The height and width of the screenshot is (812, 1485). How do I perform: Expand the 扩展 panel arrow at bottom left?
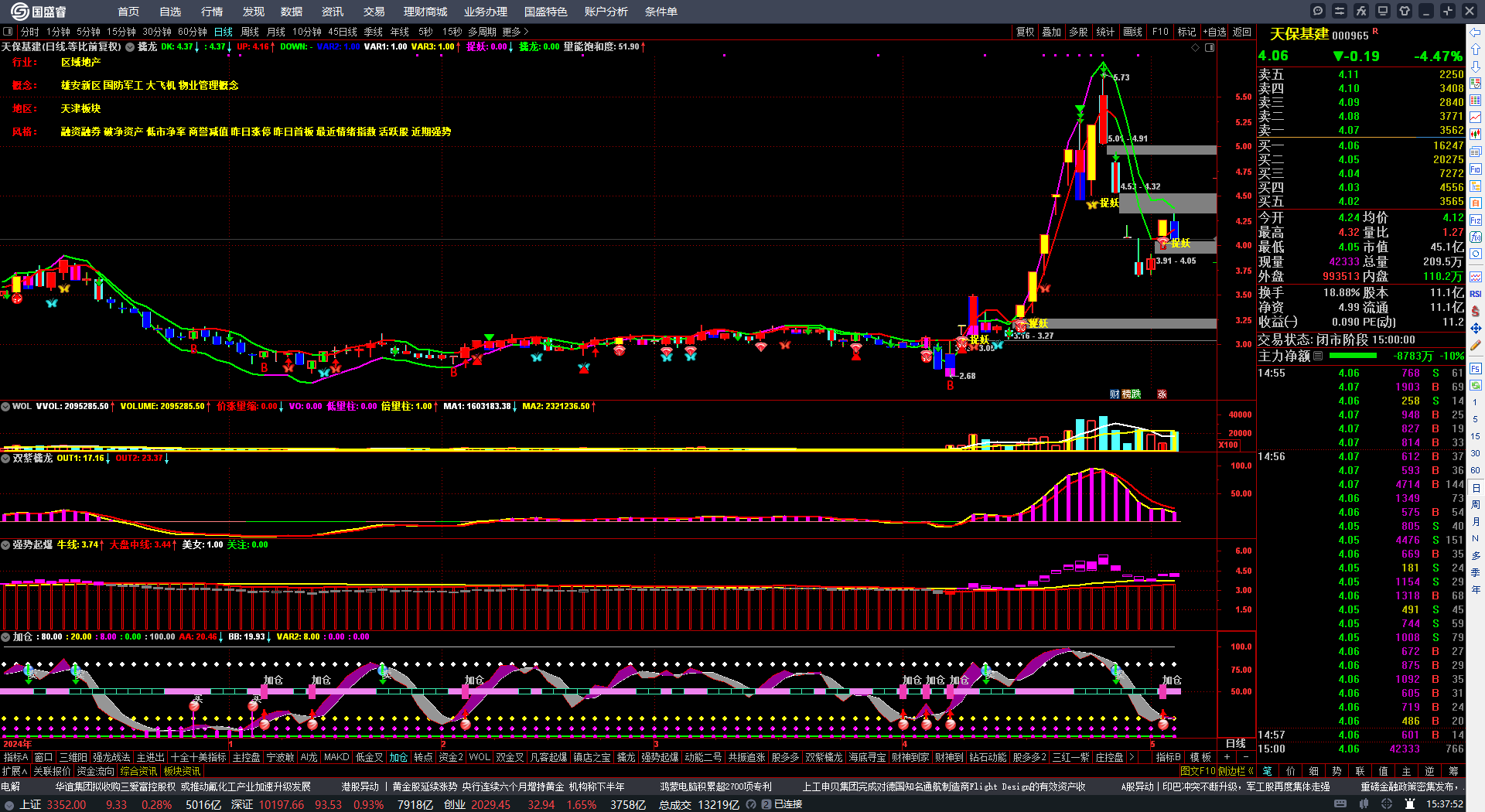[15, 771]
